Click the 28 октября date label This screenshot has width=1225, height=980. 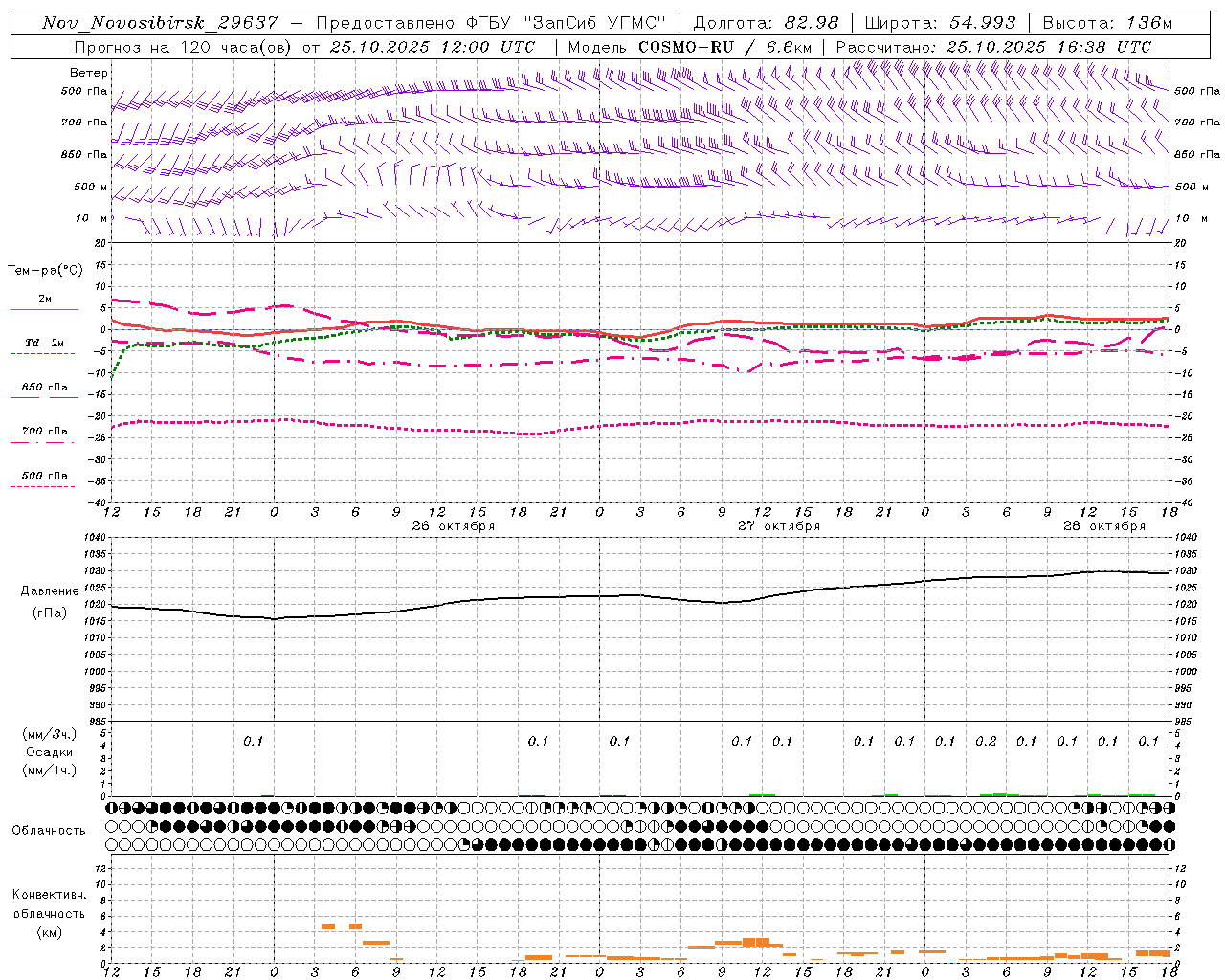(x=1104, y=526)
